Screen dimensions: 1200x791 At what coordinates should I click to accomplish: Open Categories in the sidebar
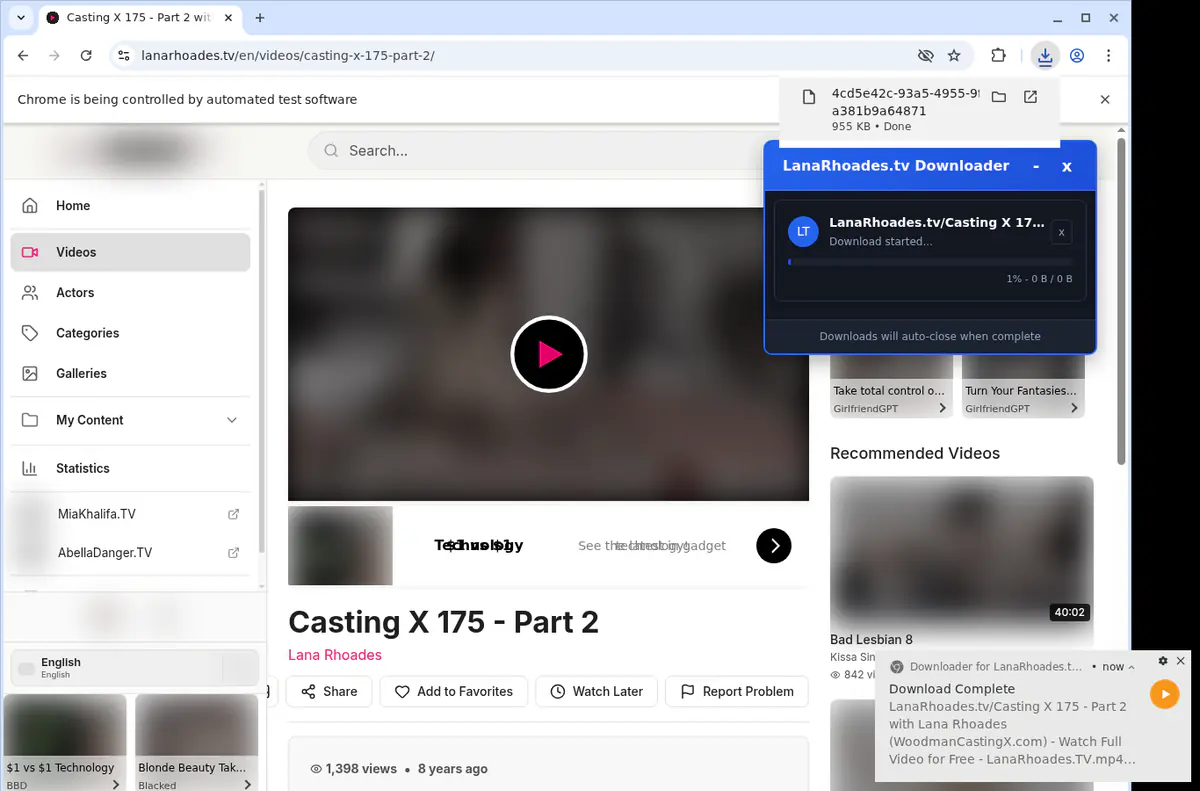click(x=130, y=333)
